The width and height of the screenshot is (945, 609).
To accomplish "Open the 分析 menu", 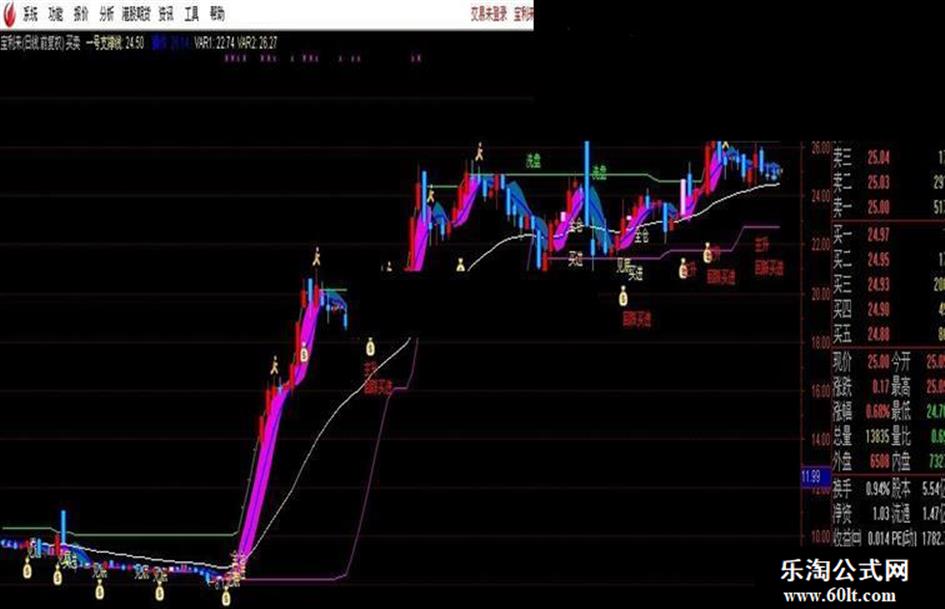I will (107, 14).
